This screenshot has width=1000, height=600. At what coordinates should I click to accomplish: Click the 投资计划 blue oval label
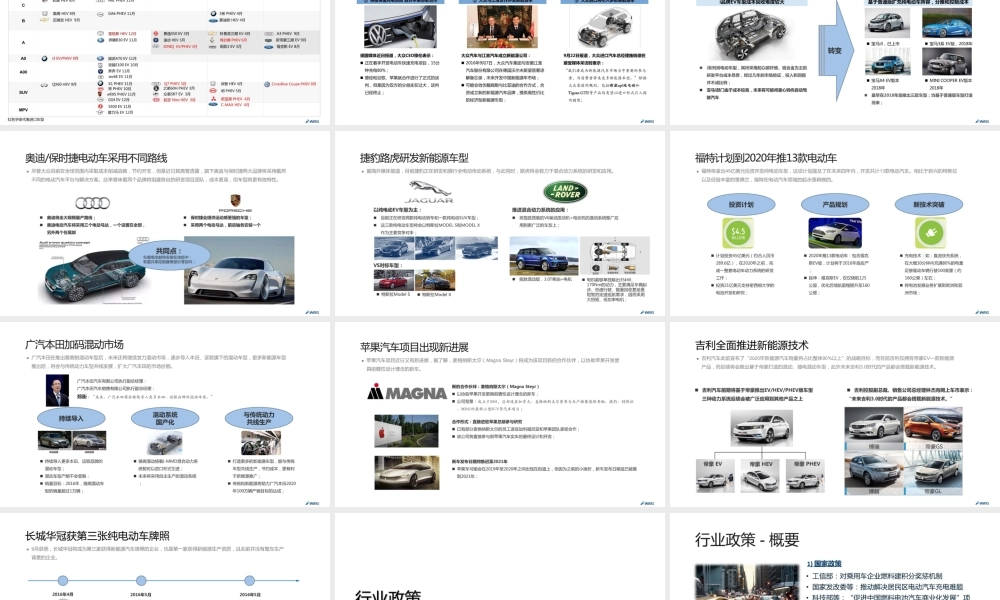(x=741, y=203)
